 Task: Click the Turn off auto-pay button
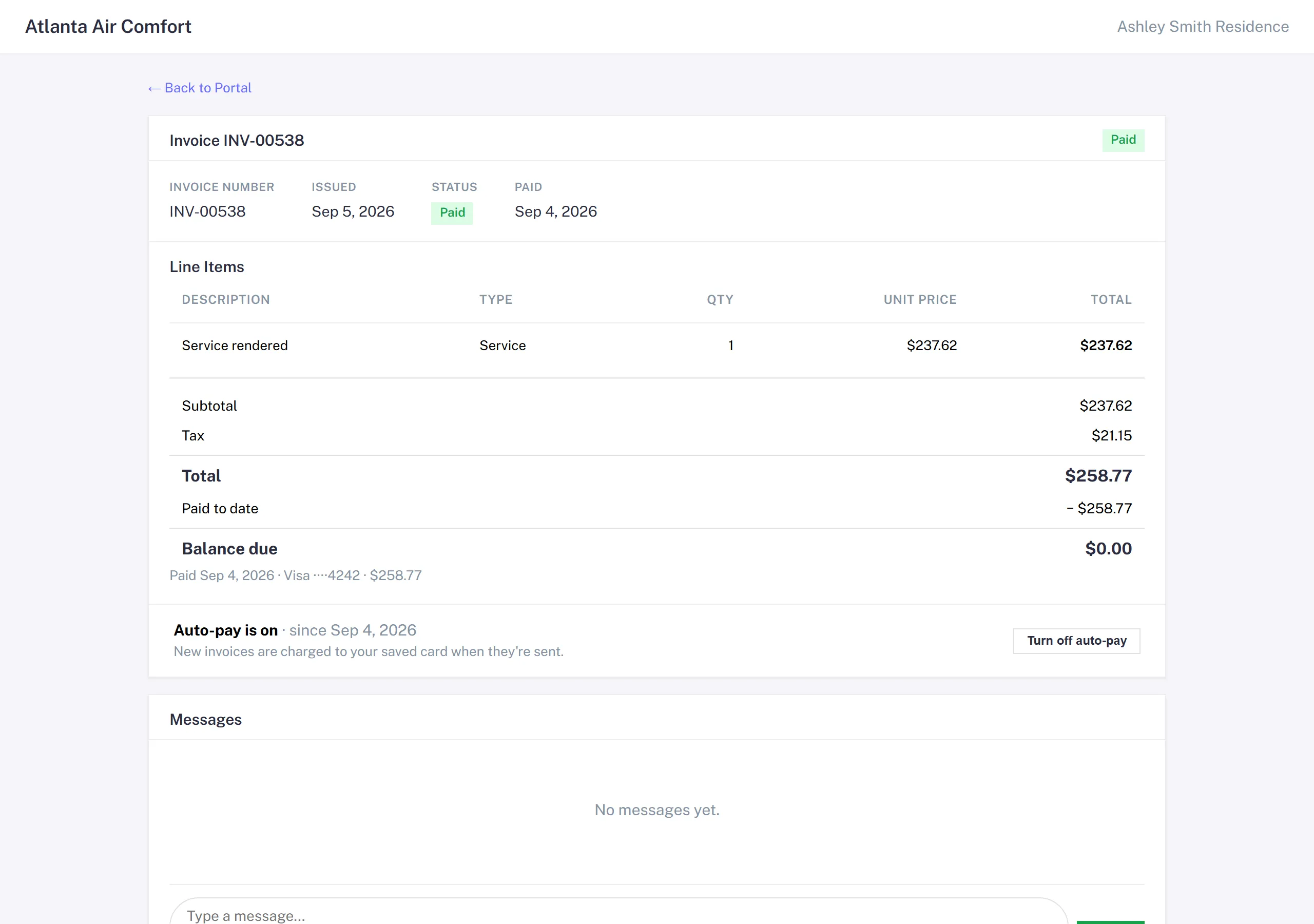[1076, 641]
